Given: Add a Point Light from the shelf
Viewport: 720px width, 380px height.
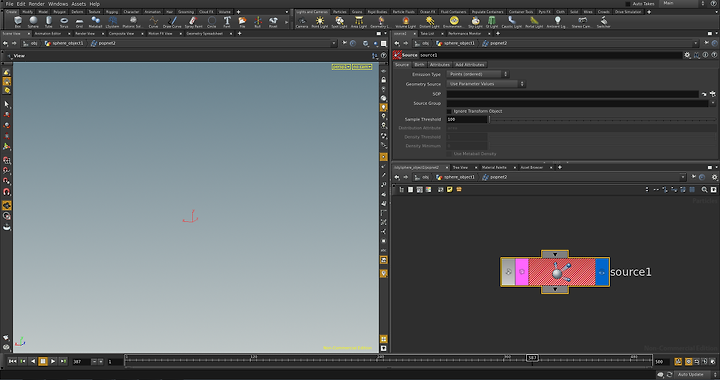Looking at the screenshot, I should [x=320, y=22].
